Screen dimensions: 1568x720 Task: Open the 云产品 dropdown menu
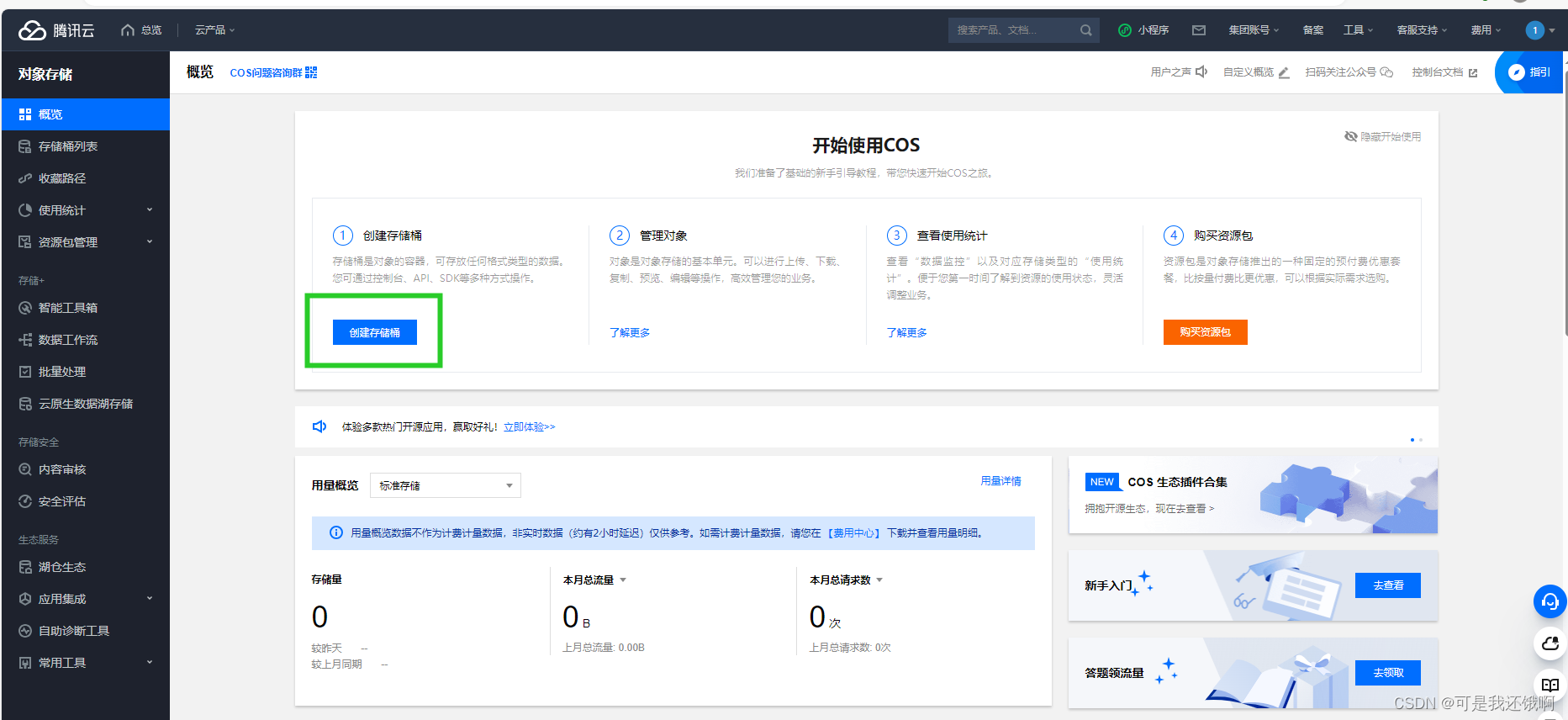[215, 30]
